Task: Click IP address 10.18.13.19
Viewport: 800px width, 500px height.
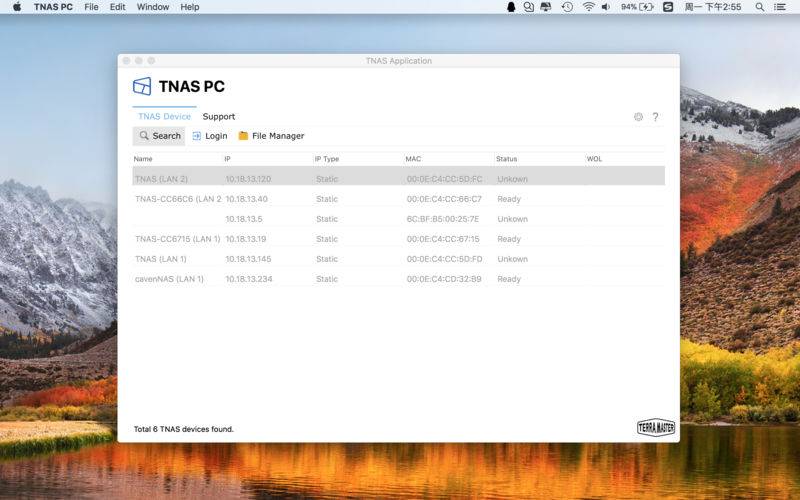Action: [246, 239]
